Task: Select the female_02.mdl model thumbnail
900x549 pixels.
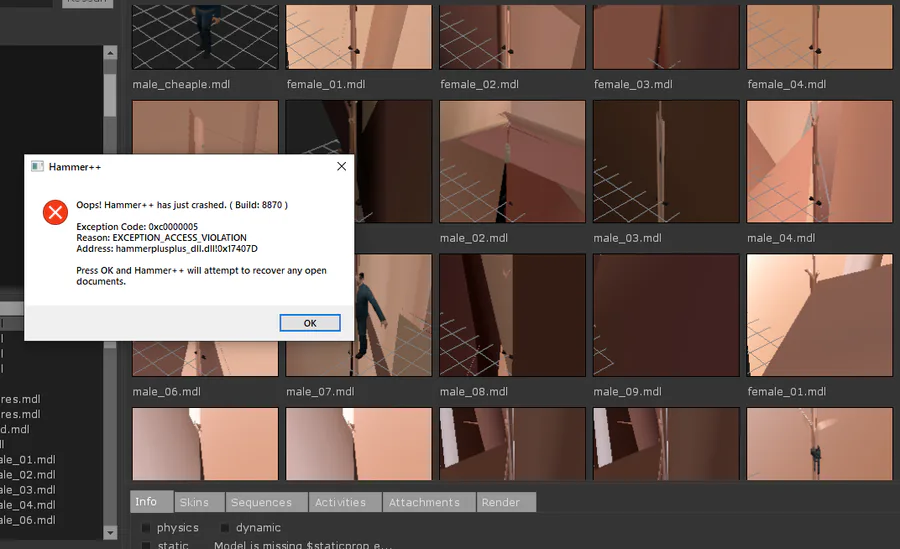Action: [x=513, y=37]
